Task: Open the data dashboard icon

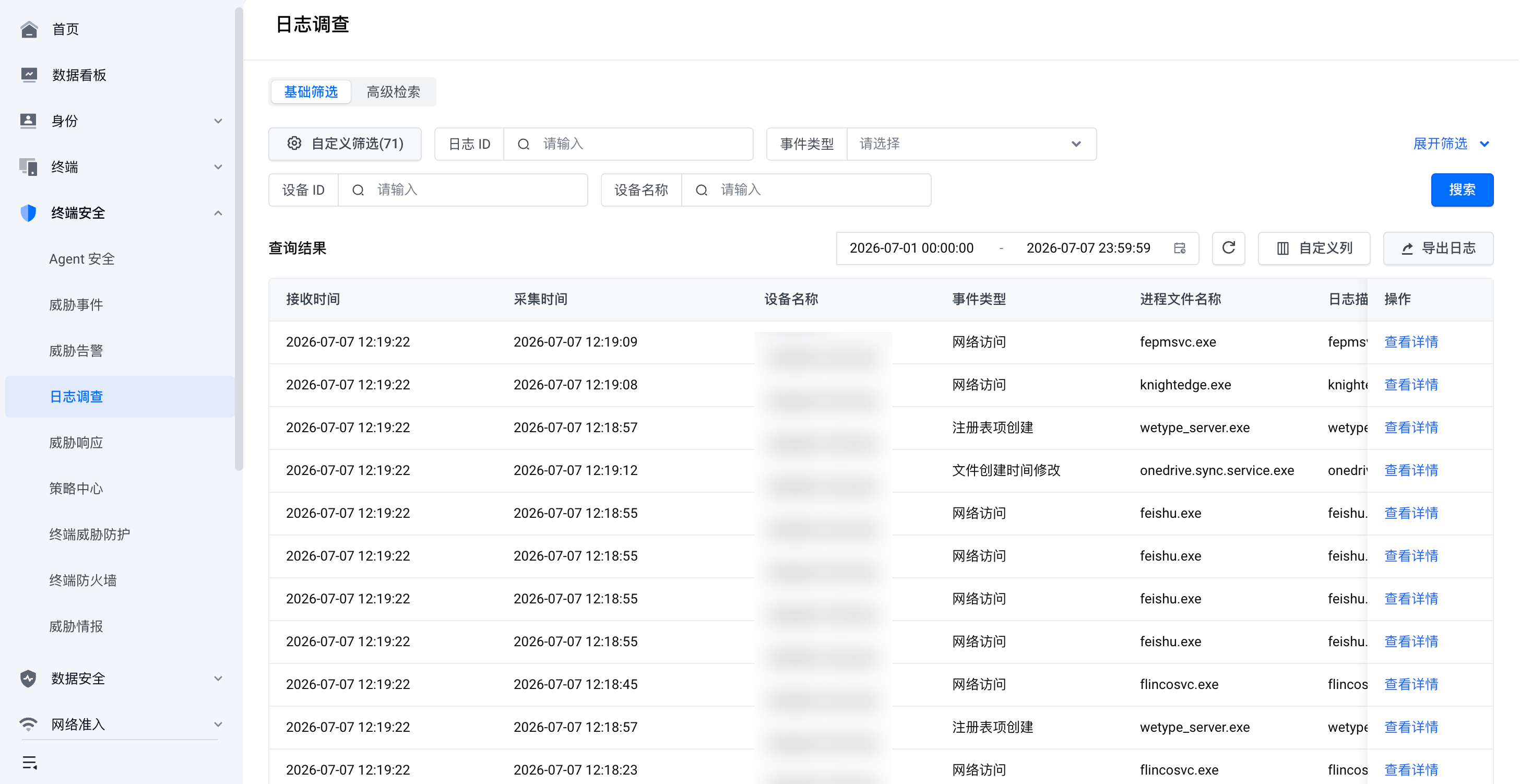Action: point(28,75)
